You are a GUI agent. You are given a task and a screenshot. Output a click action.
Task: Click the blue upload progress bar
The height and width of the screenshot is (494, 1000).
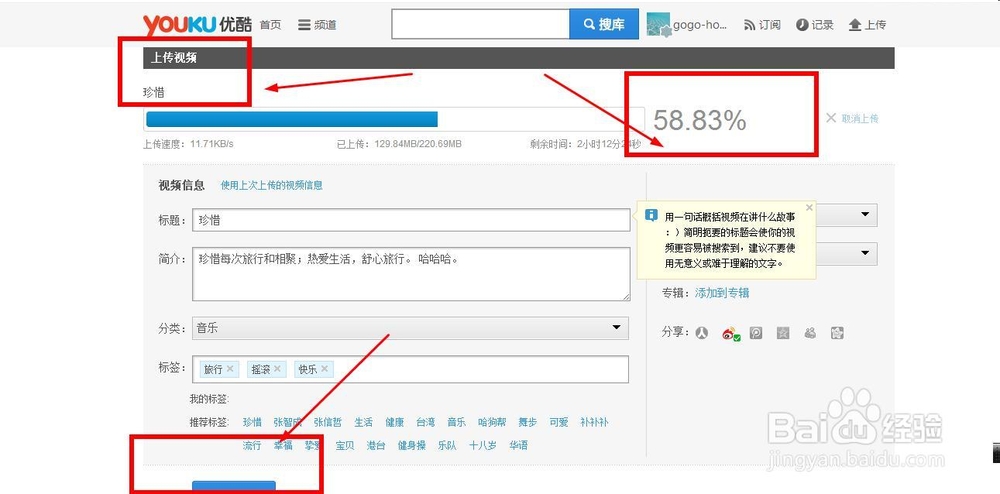pyautogui.click(x=292, y=119)
